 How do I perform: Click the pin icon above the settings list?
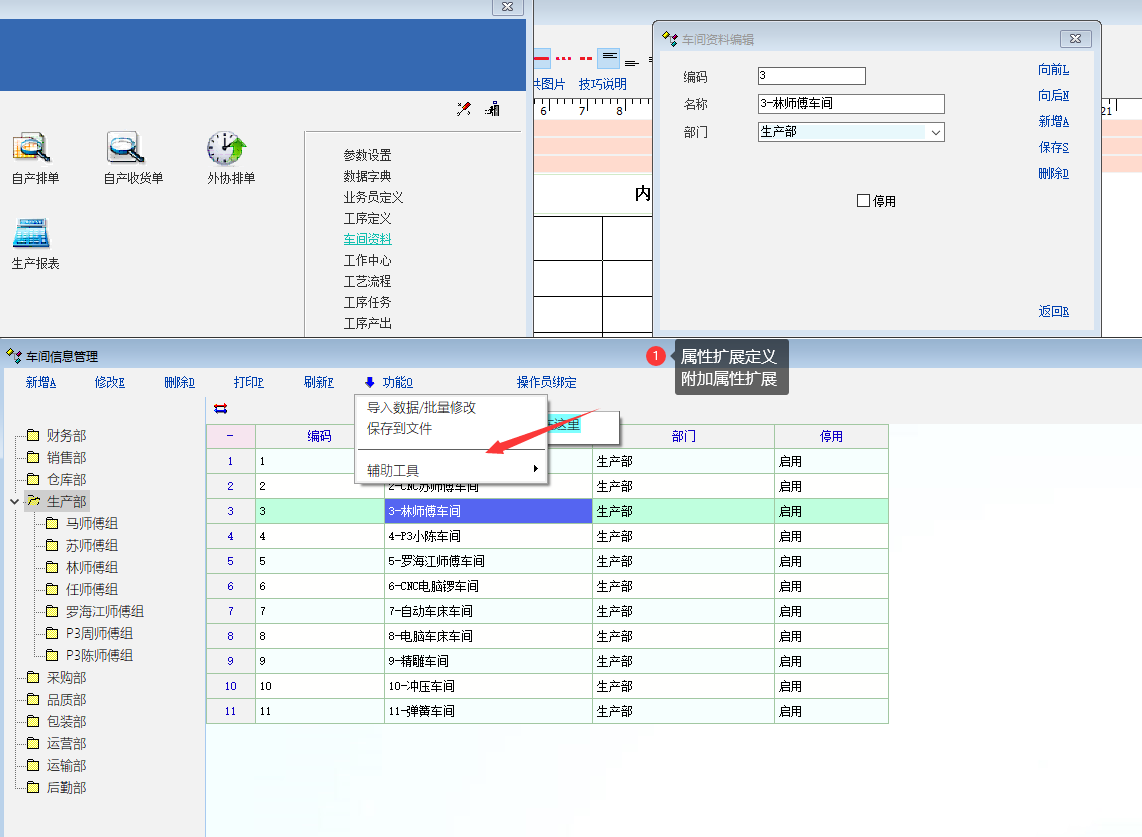point(463,109)
